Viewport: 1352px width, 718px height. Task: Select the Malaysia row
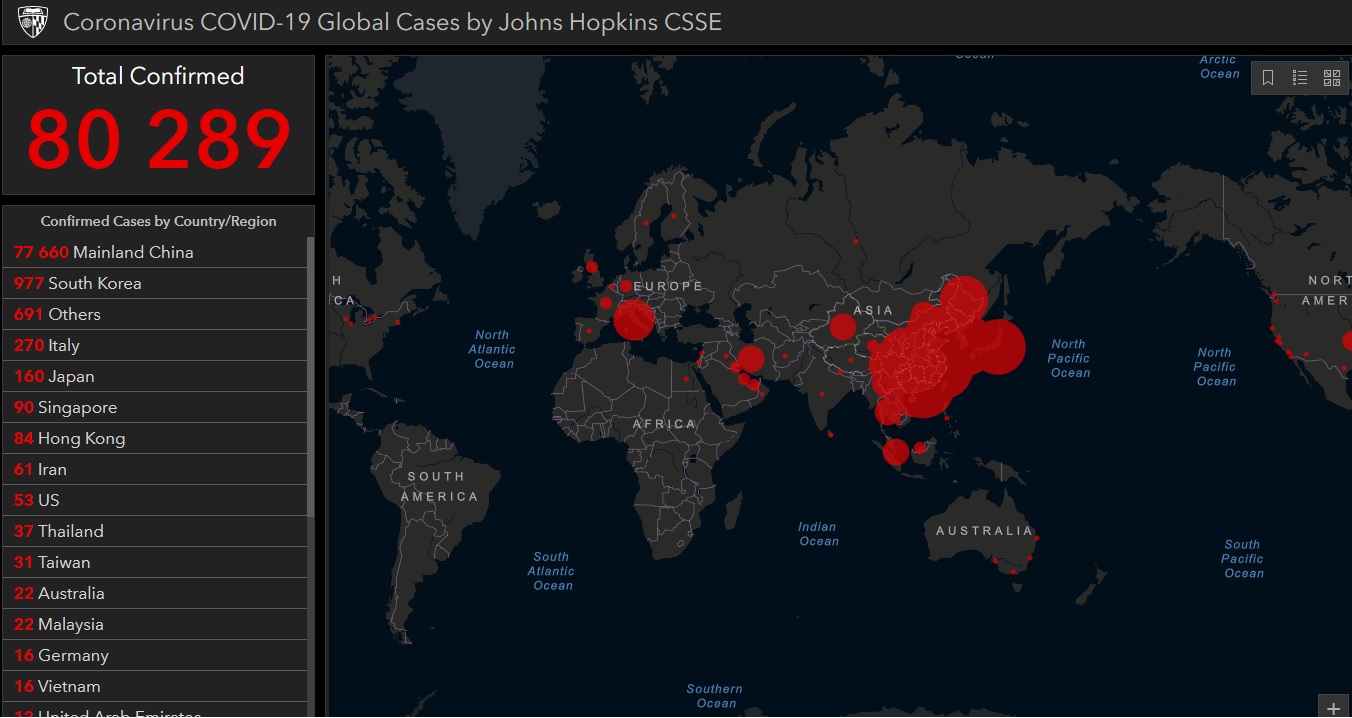tap(155, 624)
